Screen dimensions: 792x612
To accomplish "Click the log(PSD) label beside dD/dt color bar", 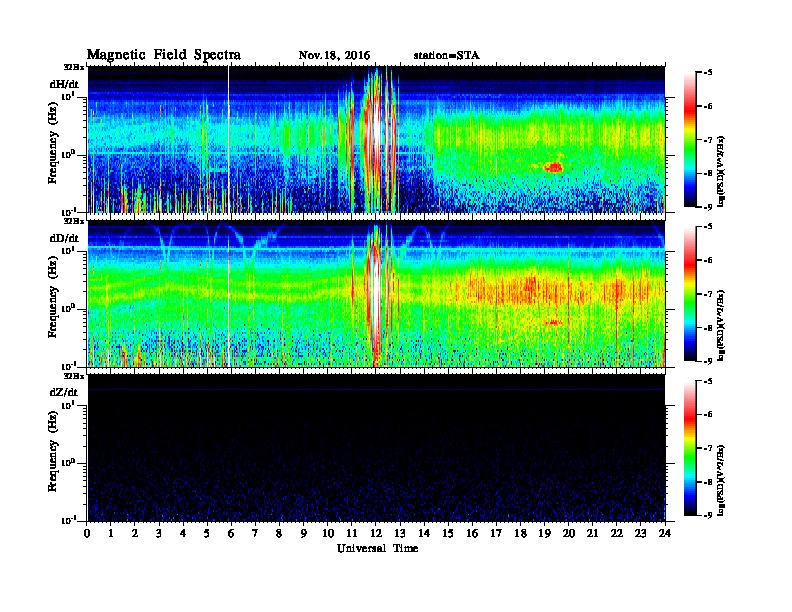I will coord(721,325).
